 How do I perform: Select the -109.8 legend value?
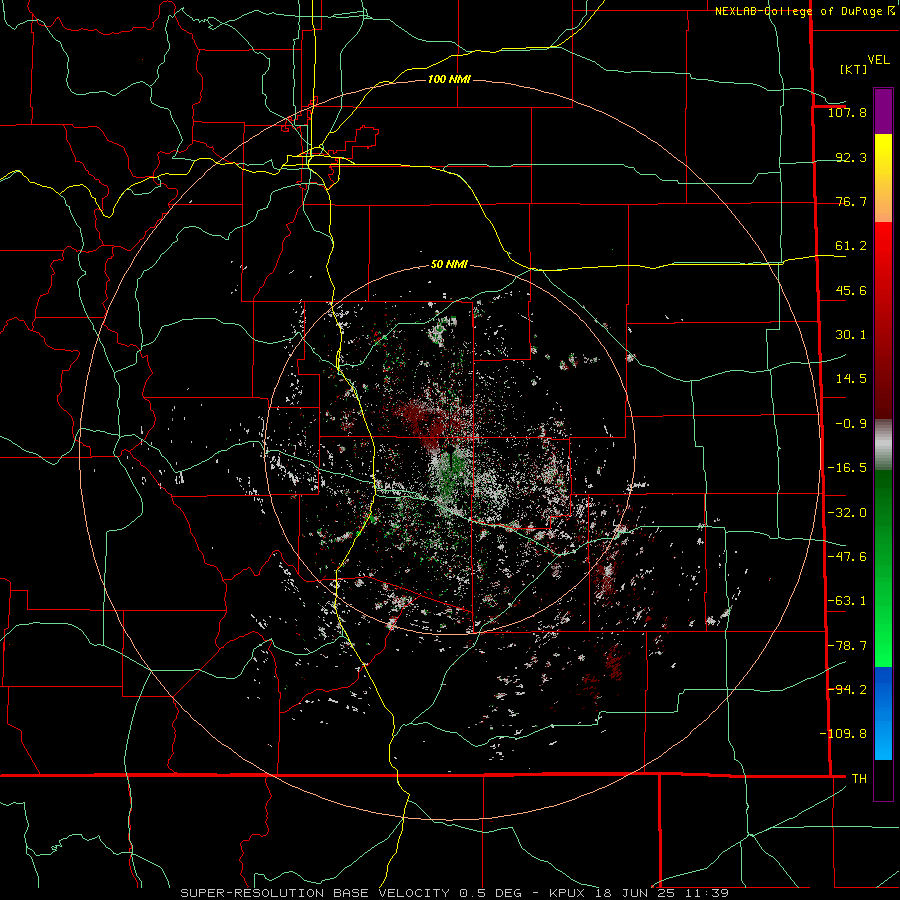click(x=843, y=734)
